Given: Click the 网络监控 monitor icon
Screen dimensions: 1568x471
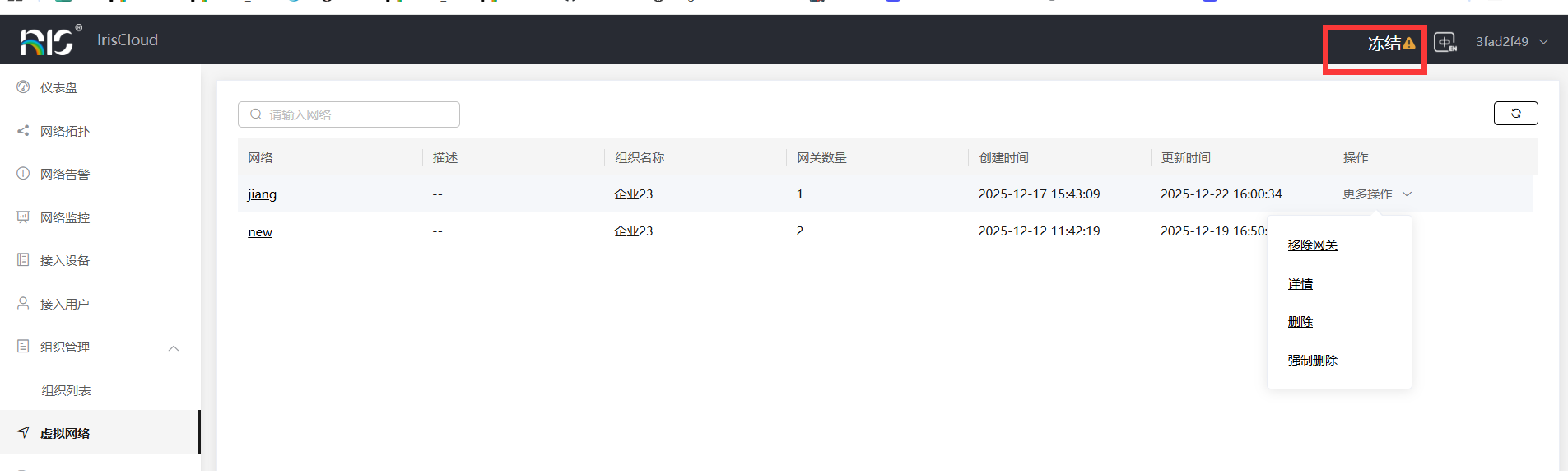Looking at the screenshot, I should (x=23, y=217).
